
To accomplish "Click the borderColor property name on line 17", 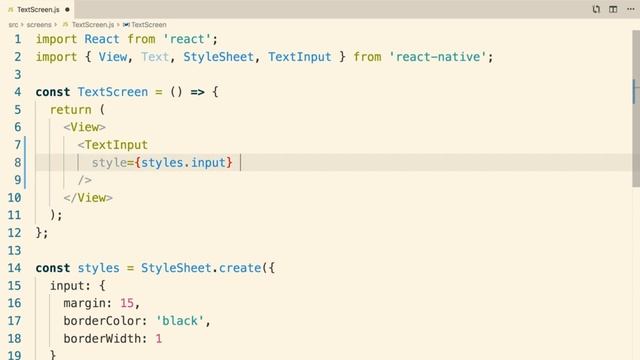I will [102, 321].
